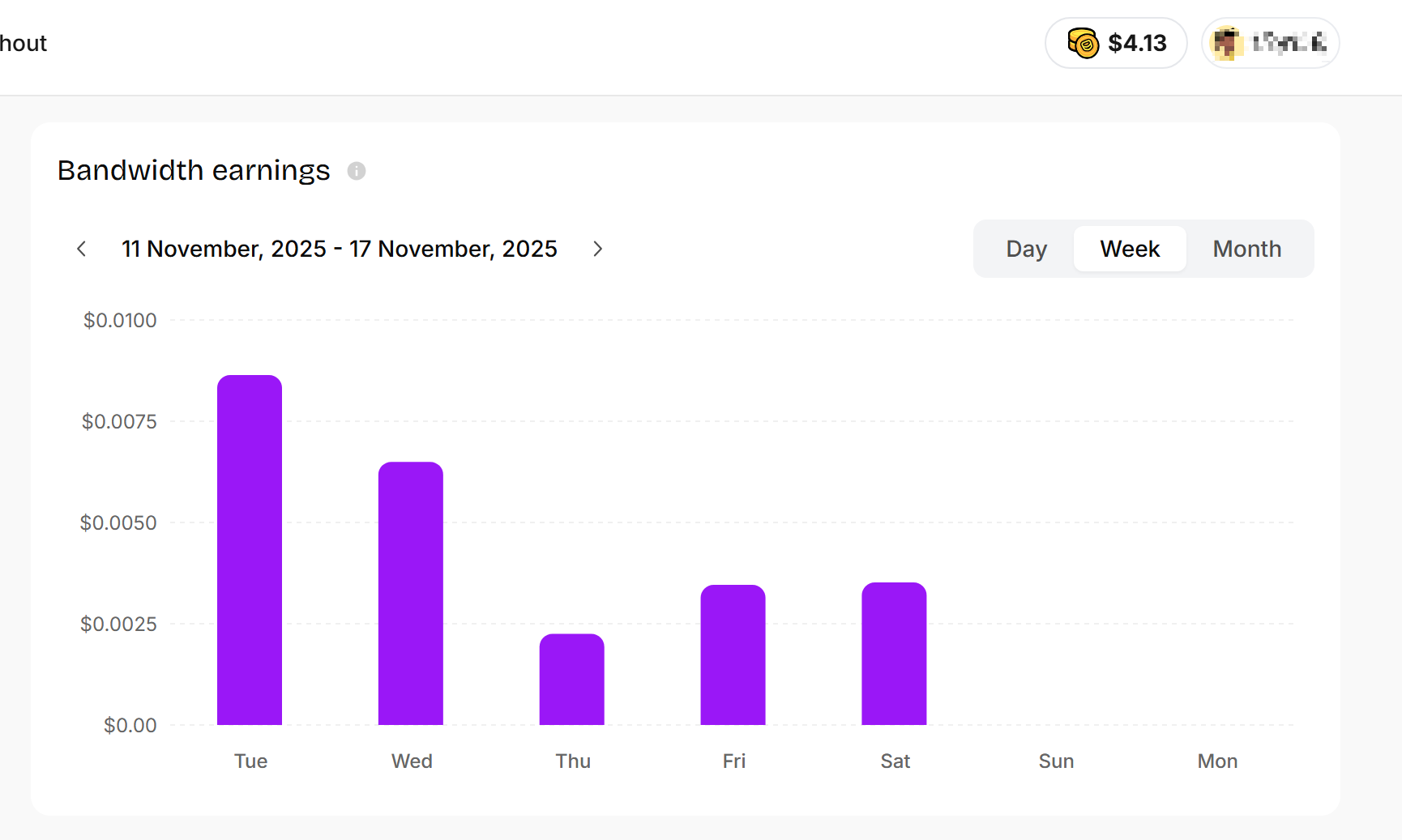Select the Week view tab
The height and width of the screenshot is (840, 1402).
click(1130, 249)
